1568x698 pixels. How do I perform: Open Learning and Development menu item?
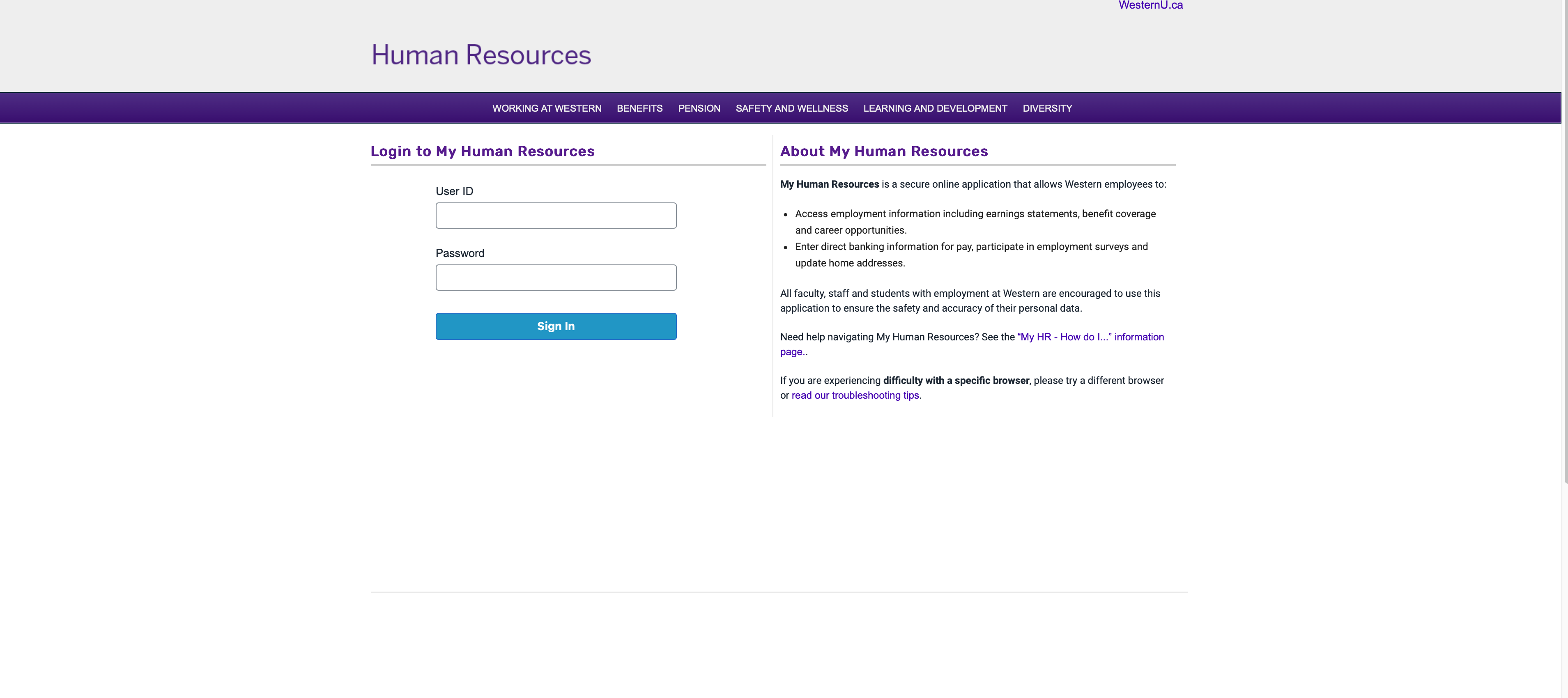click(x=935, y=108)
